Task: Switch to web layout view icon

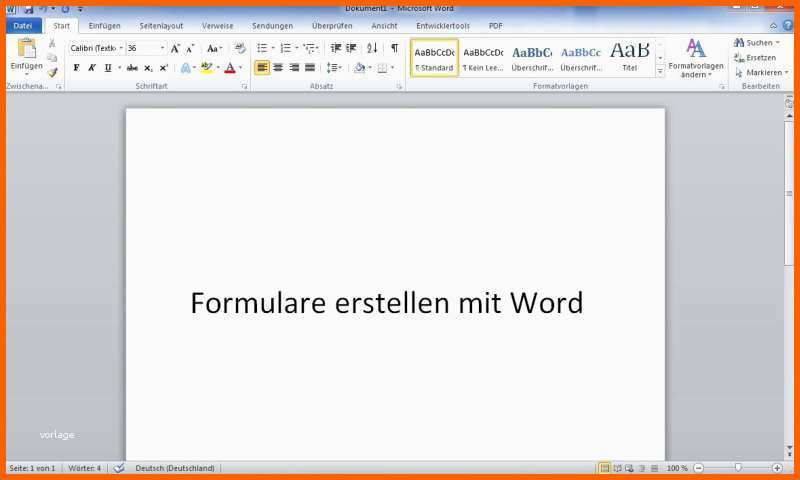Action: [x=630, y=468]
